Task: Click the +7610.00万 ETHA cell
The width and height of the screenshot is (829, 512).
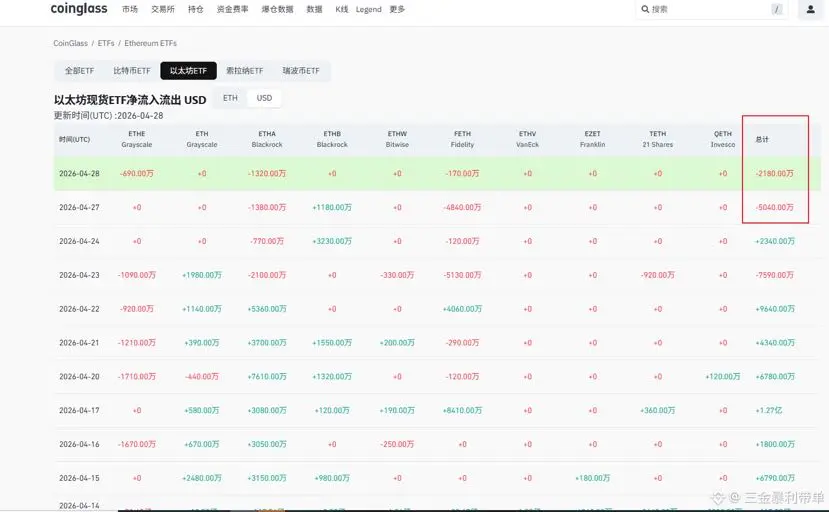Action: click(267, 377)
